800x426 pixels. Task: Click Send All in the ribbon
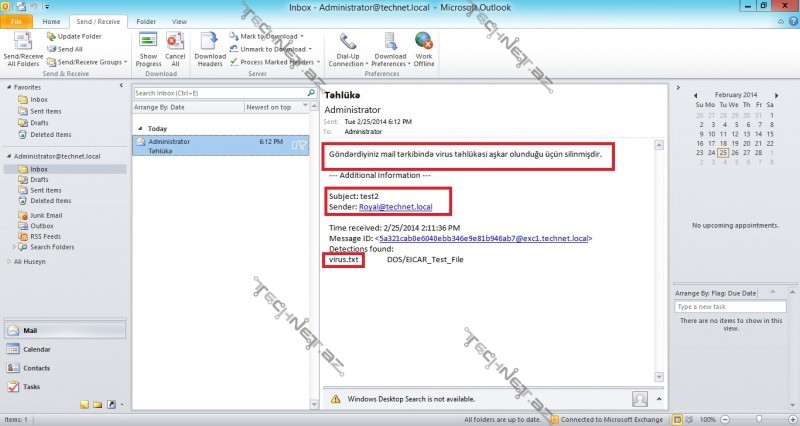(x=64, y=49)
